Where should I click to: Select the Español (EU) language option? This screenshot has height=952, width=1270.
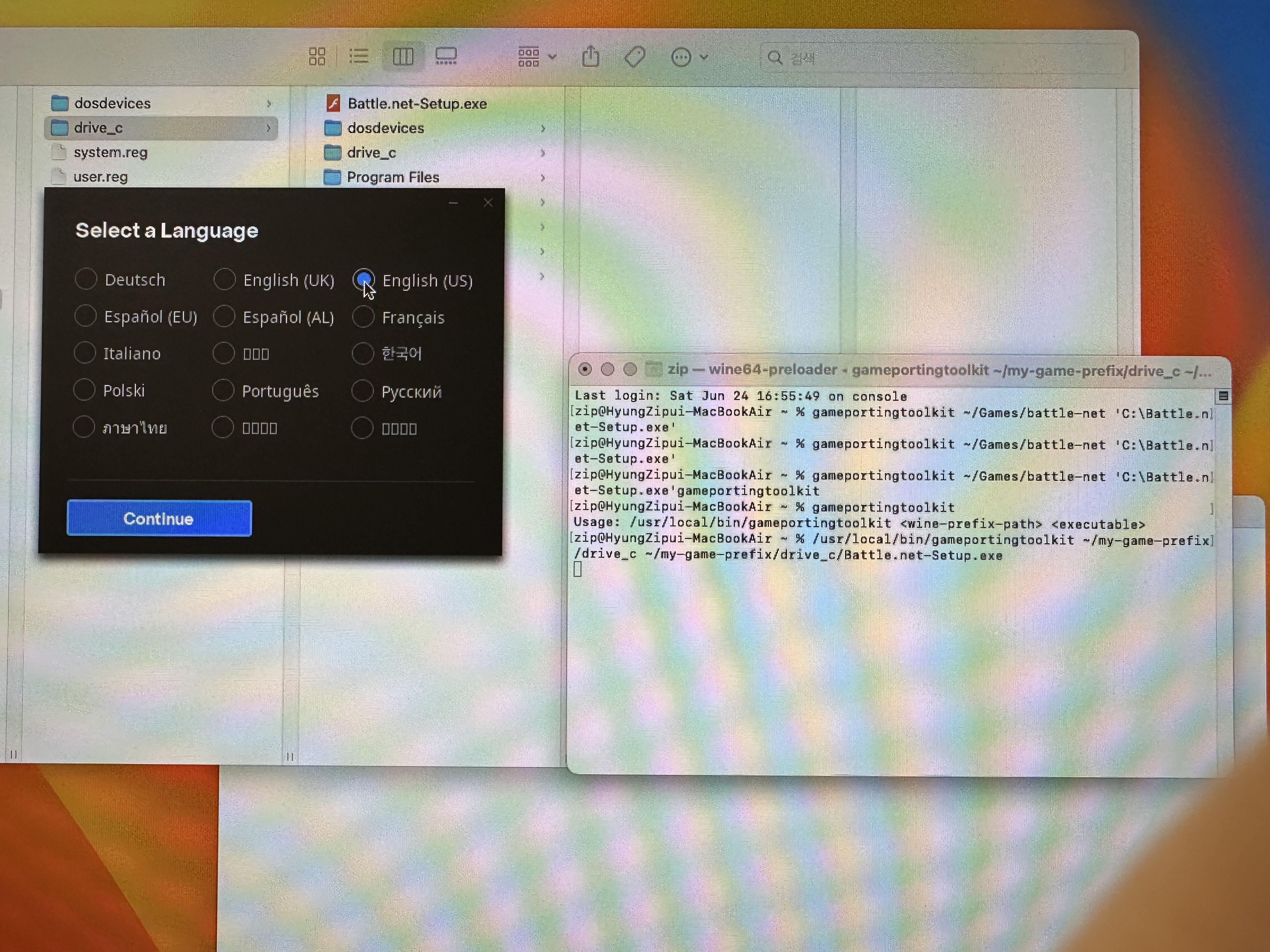(136, 316)
